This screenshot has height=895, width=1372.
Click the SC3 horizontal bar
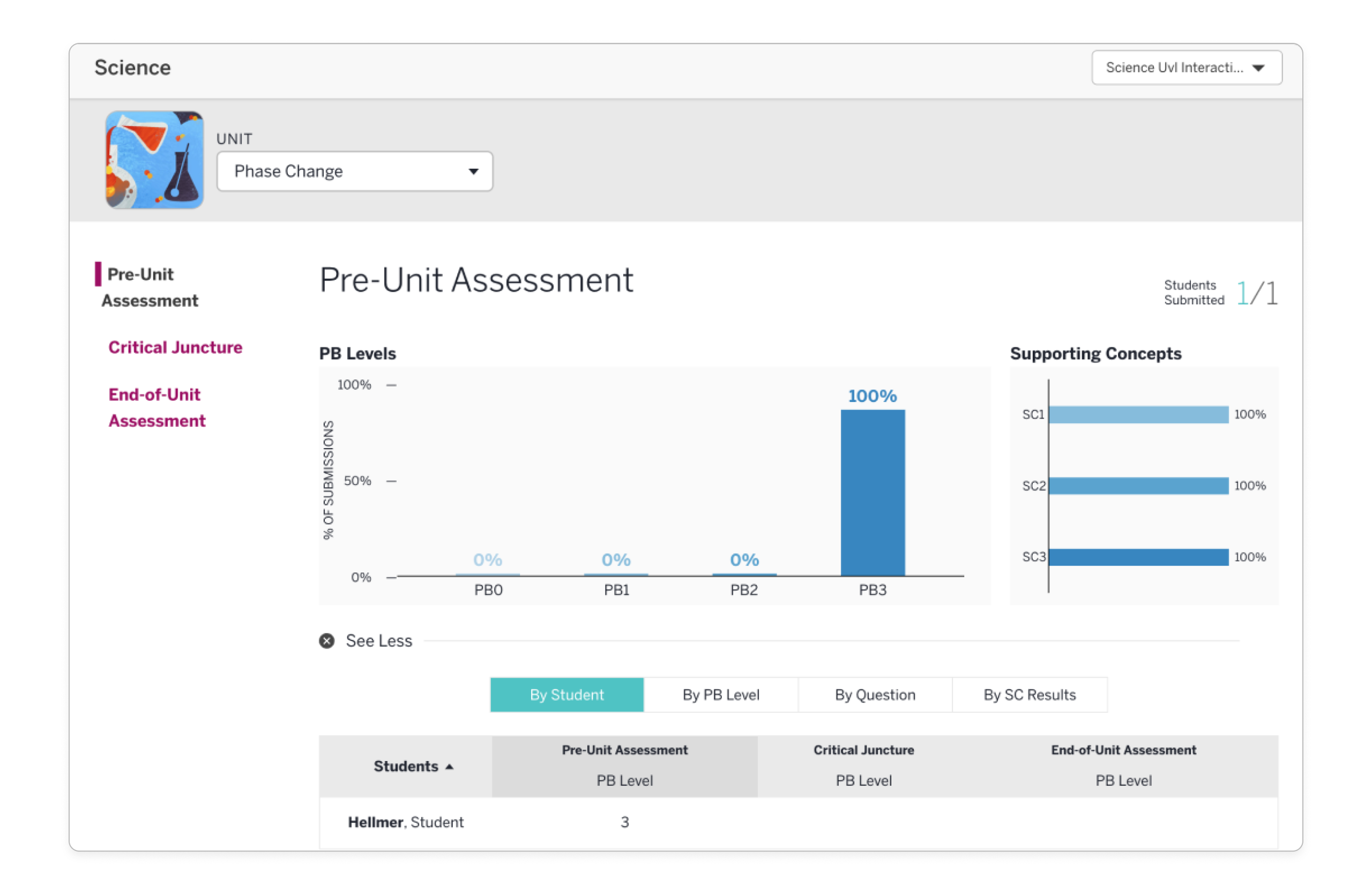point(1138,557)
